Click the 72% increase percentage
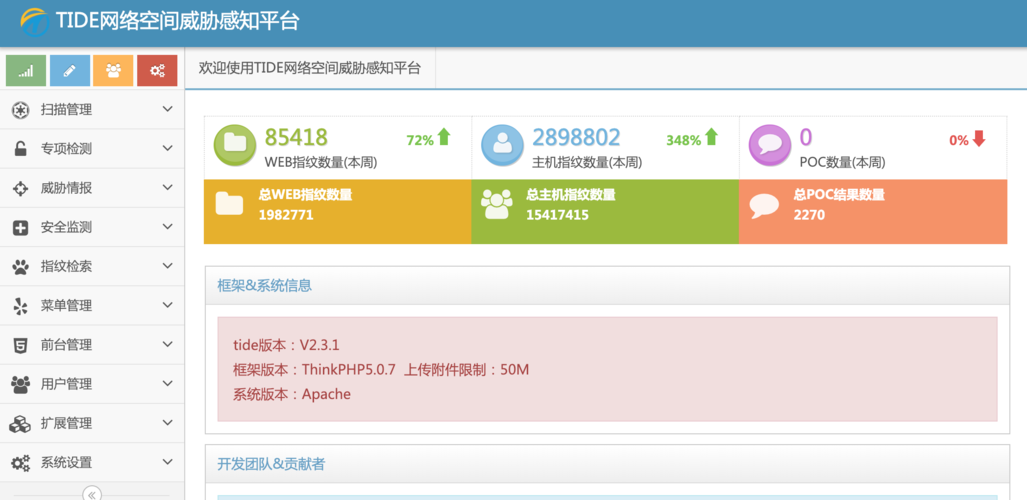This screenshot has height=500, width=1027. point(420,140)
